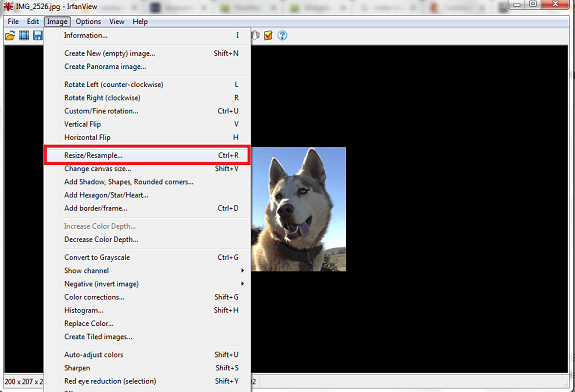Image resolution: width=575 pixels, height=392 pixels.
Task: Select Red eye reduction (selection)
Action: pyautogui.click(x=147, y=381)
